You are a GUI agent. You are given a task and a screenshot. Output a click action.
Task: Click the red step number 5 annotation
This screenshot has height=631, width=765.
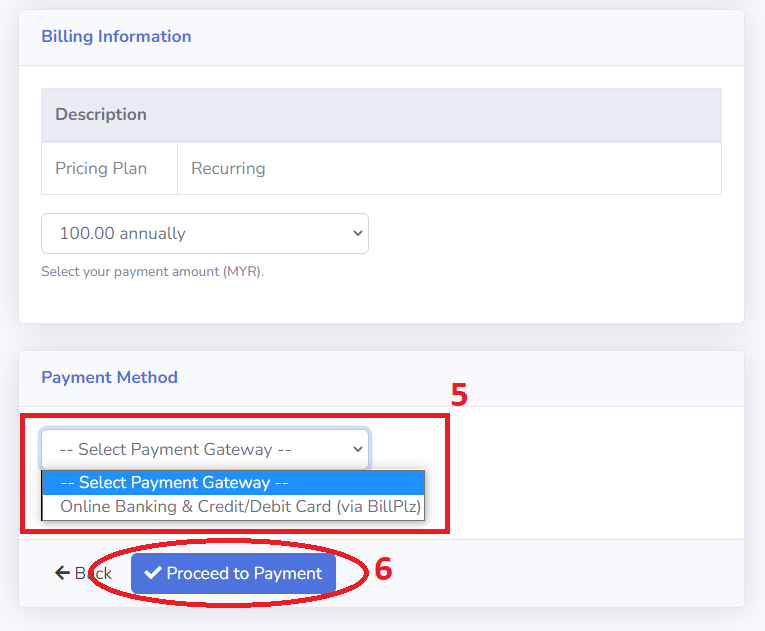point(459,394)
